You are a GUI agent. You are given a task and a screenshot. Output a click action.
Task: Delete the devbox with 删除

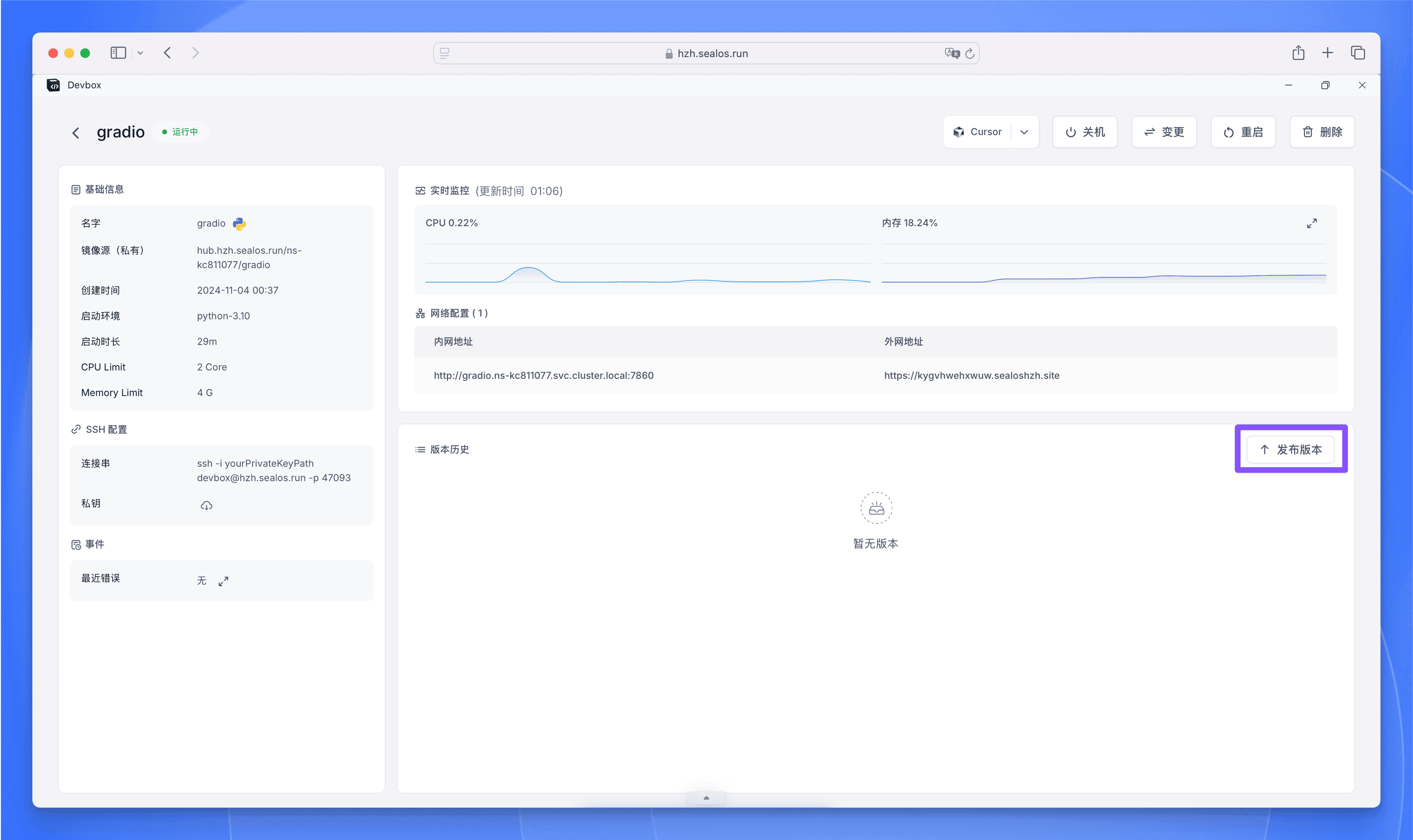click(1322, 132)
